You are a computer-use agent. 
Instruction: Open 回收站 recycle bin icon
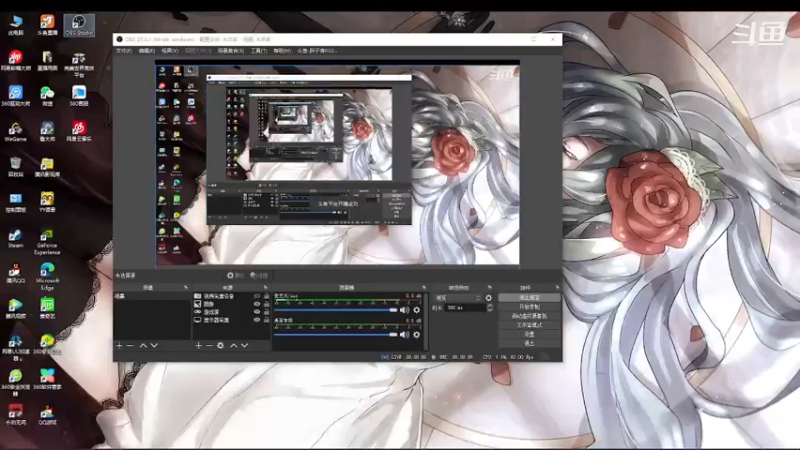[15, 167]
